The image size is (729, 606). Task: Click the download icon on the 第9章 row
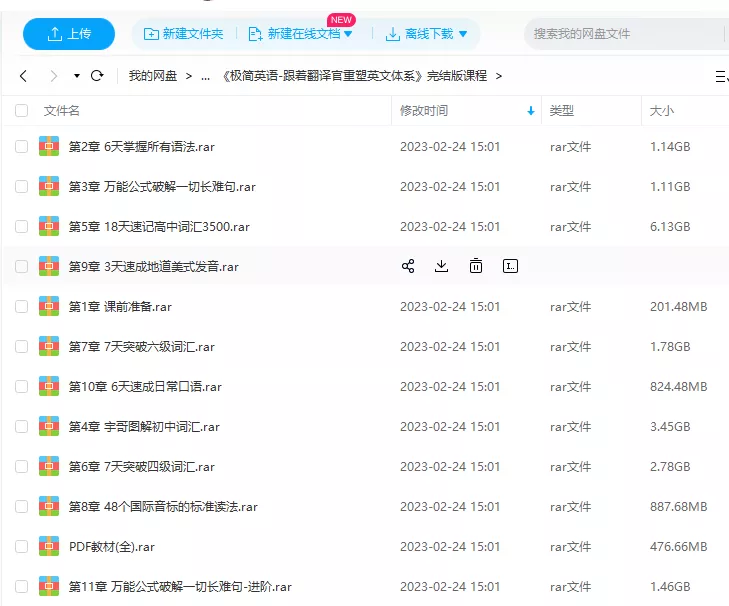coord(441,266)
